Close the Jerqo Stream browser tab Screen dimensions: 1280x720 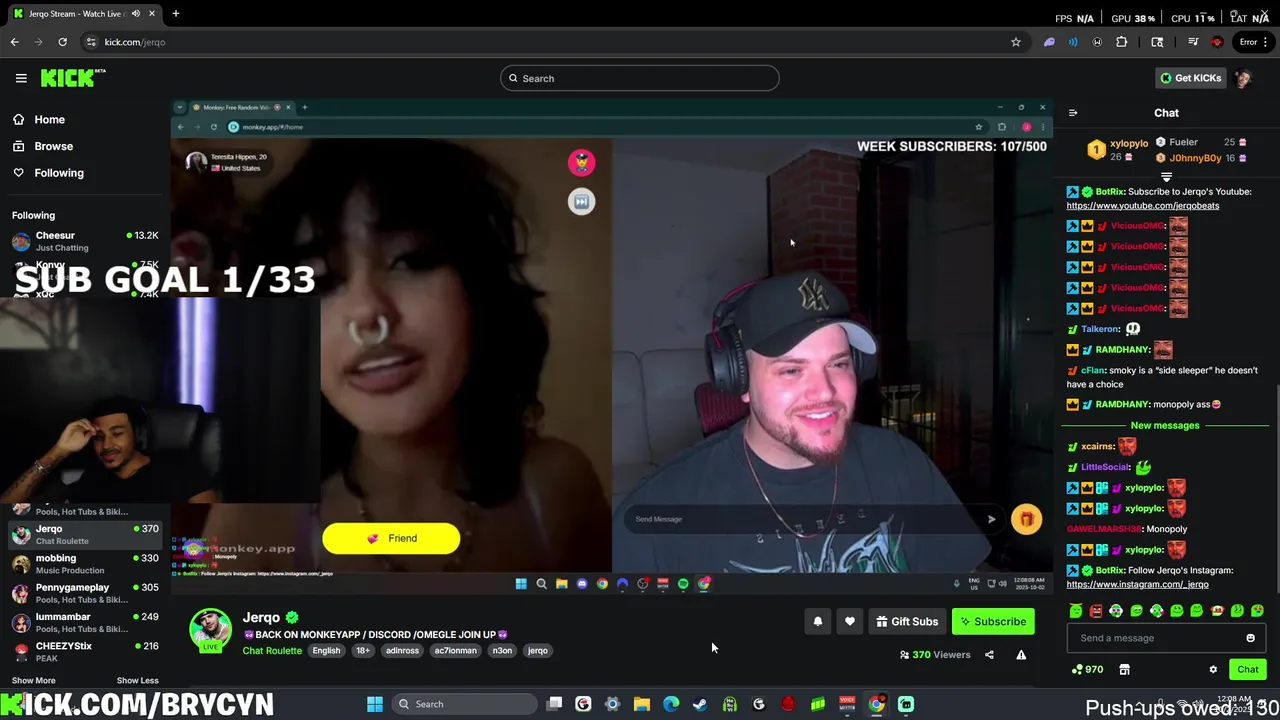coord(152,14)
